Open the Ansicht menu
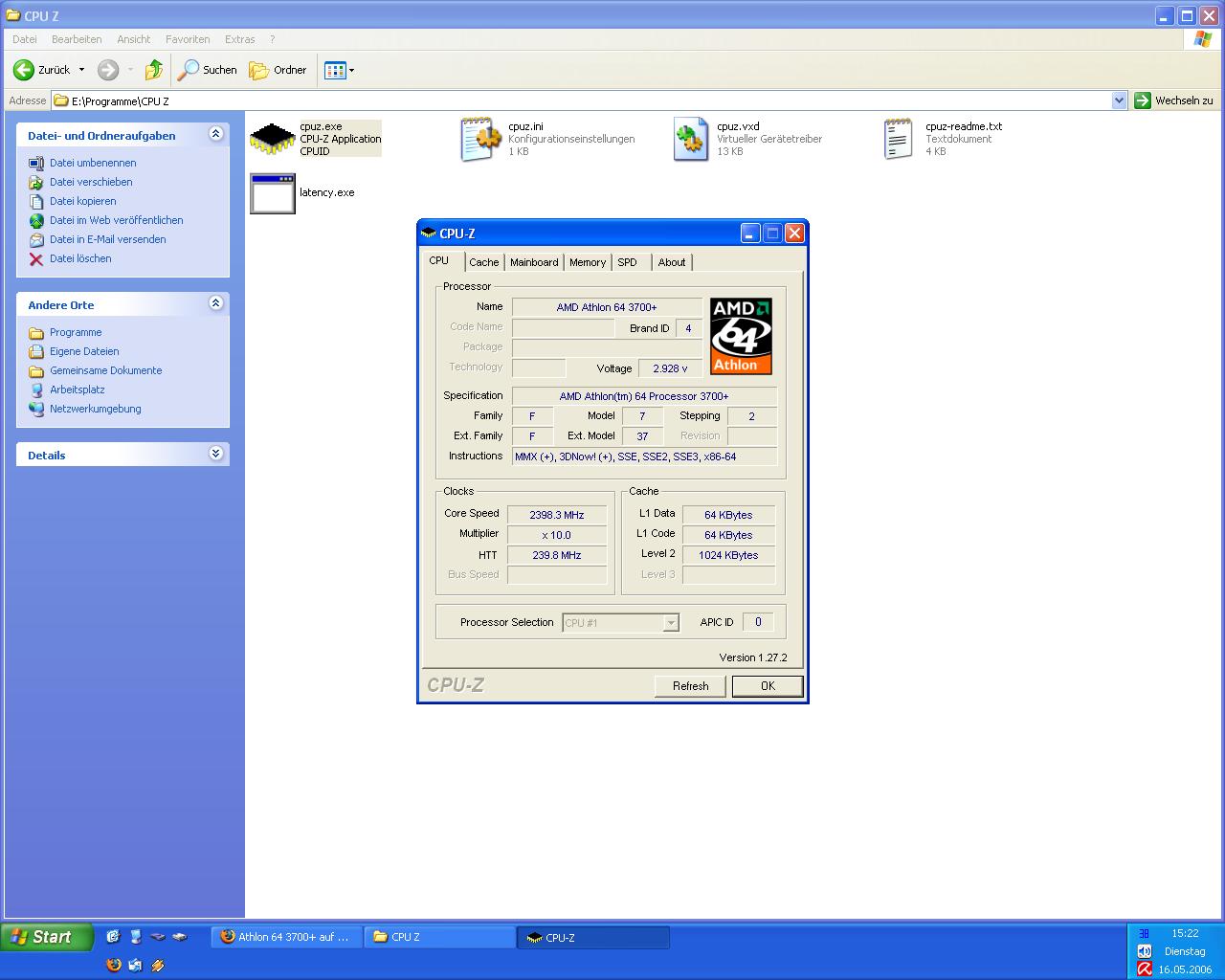Screen dimensions: 1225x980 [134, 39]
